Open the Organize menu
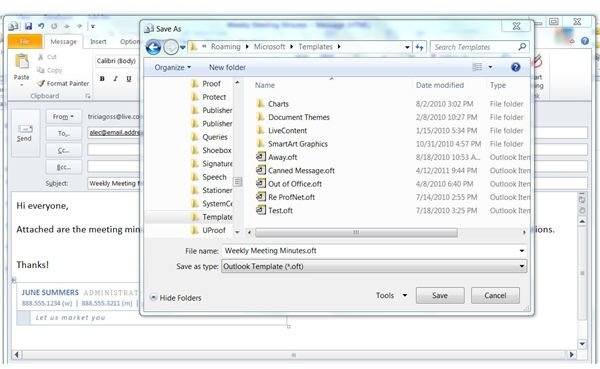This screenshot has height=369, width=600. point(172,67)
